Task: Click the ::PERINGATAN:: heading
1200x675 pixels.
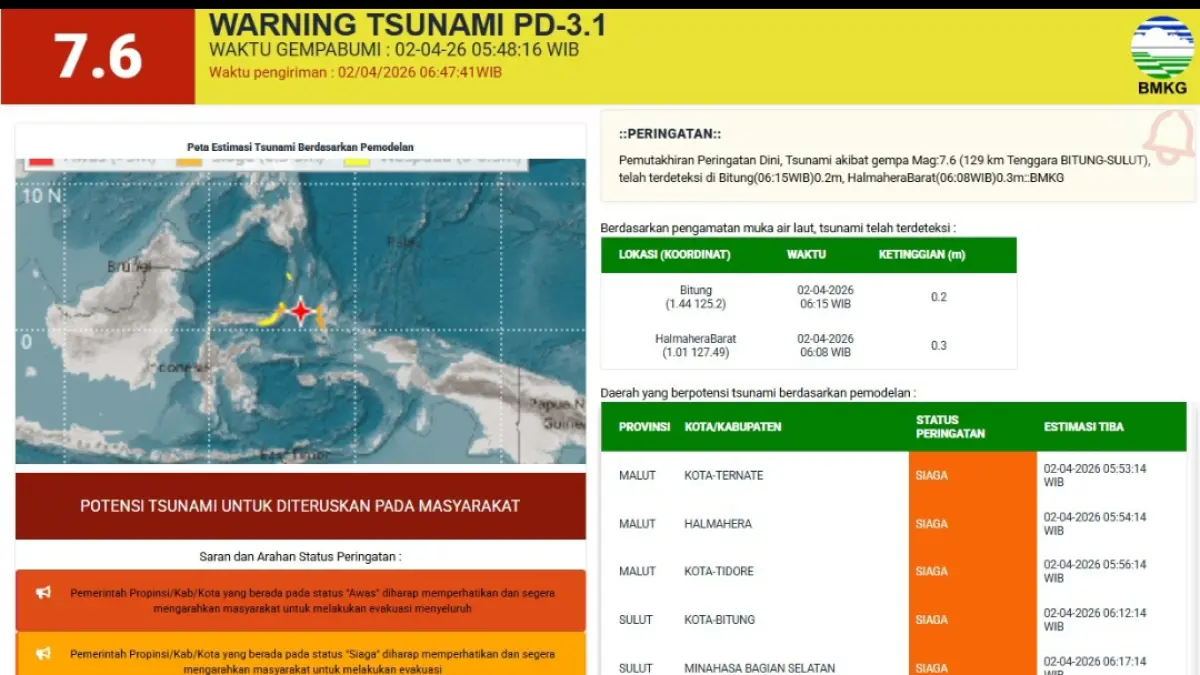Action: tap(669, 134)
